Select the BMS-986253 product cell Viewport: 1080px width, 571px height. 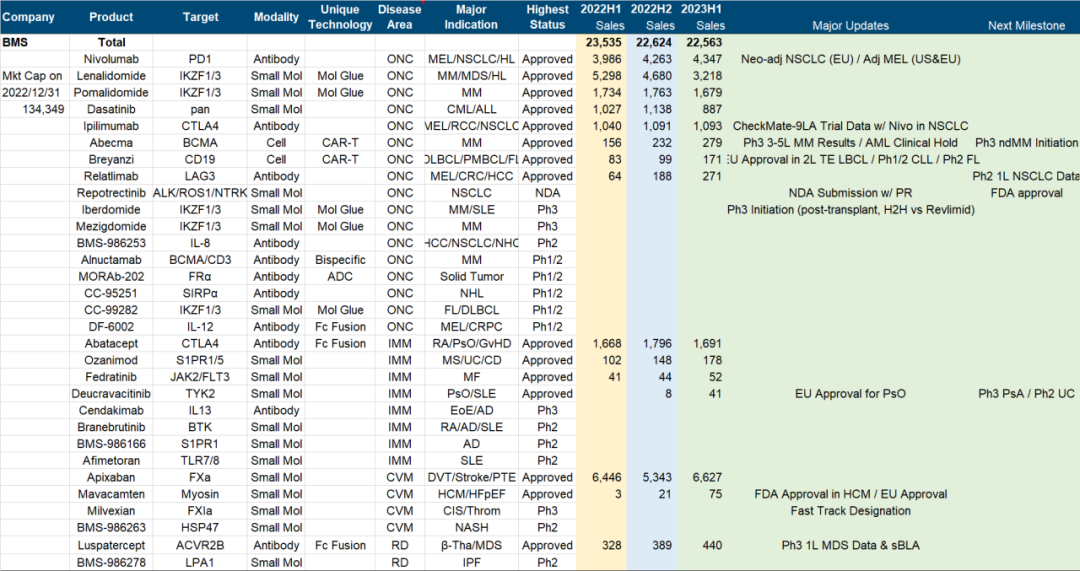tap(111, 243)
